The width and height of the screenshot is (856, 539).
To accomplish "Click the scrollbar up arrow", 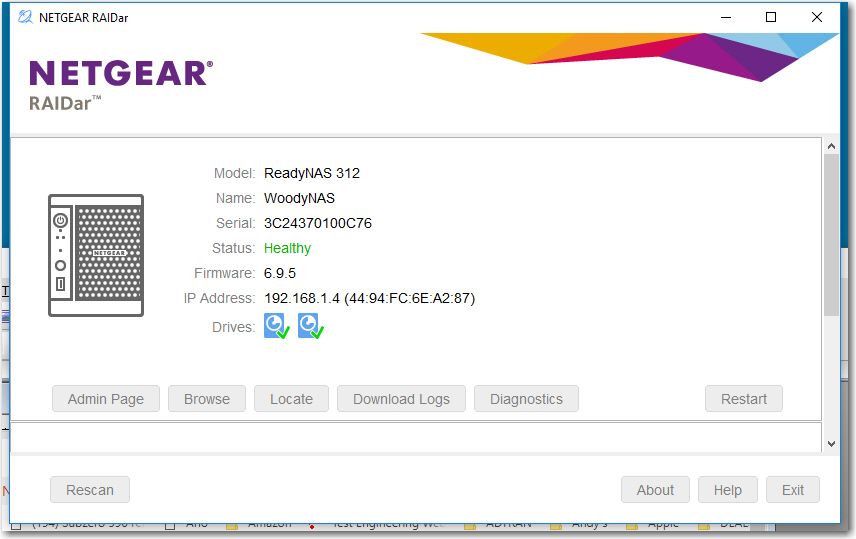I will 831,146.
